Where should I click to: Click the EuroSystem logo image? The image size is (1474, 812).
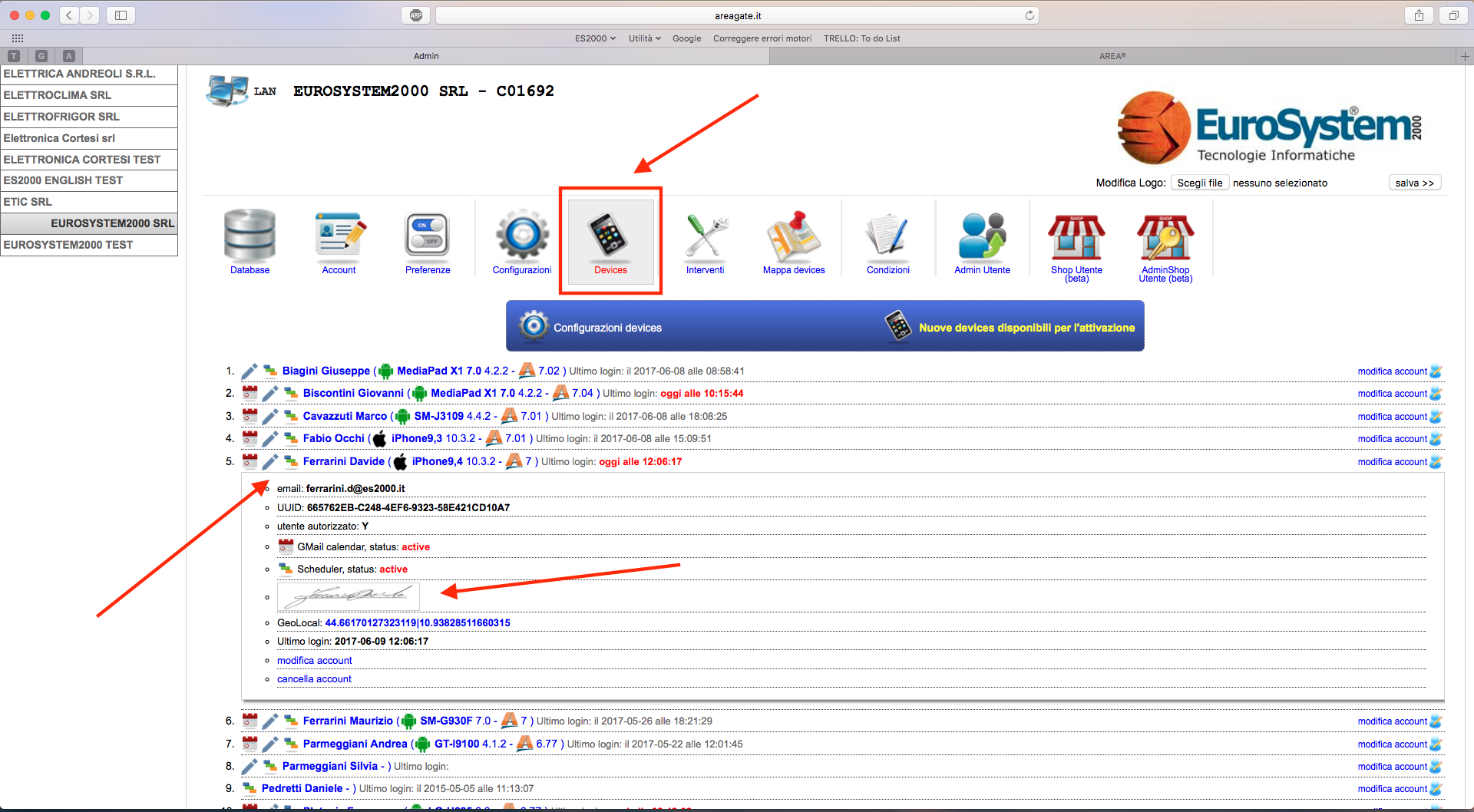click(1270, 128)
